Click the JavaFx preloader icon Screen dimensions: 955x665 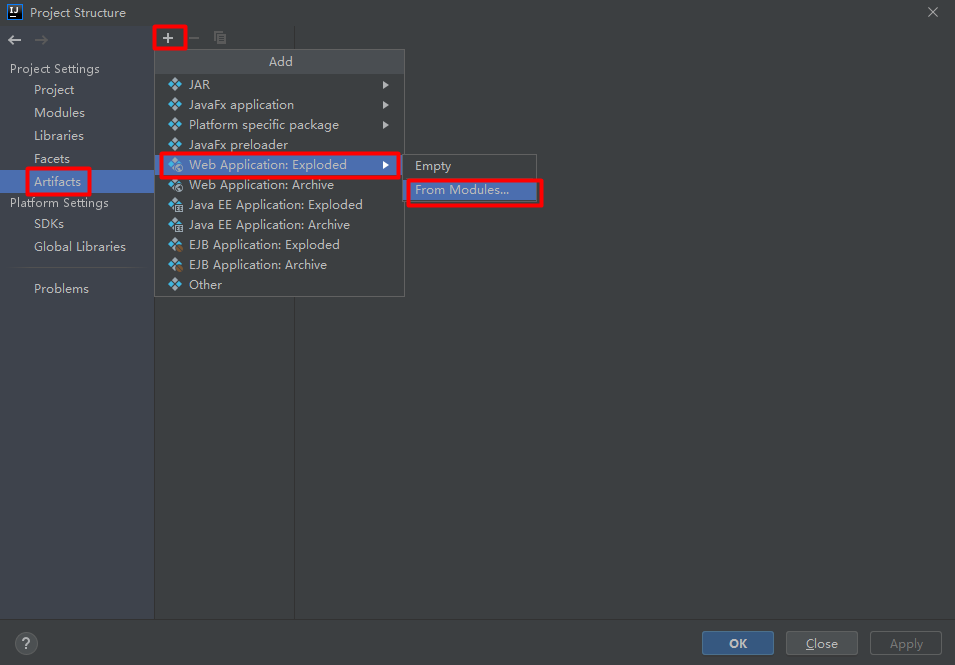175,144
